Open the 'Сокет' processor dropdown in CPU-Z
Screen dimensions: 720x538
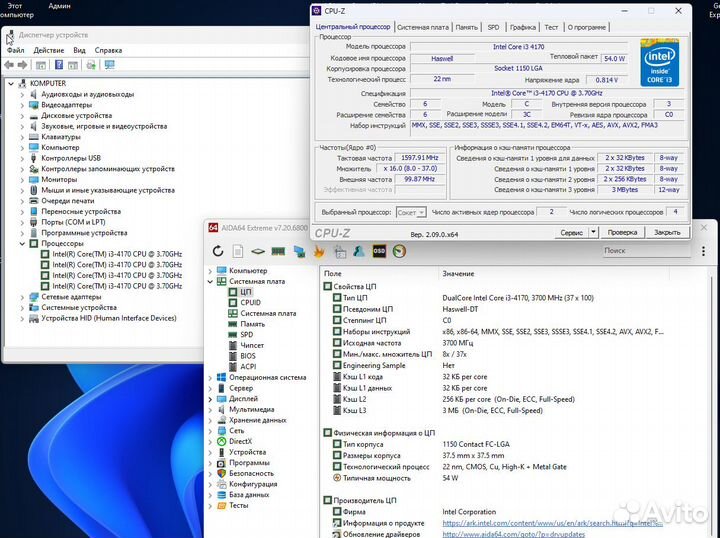pyautogui.click(x=411, y=213)
